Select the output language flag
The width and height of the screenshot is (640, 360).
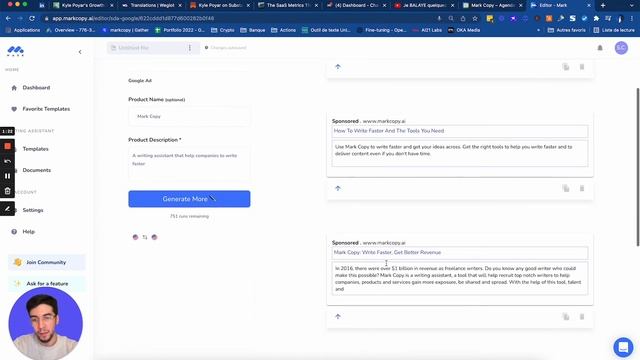click(154, 237)
